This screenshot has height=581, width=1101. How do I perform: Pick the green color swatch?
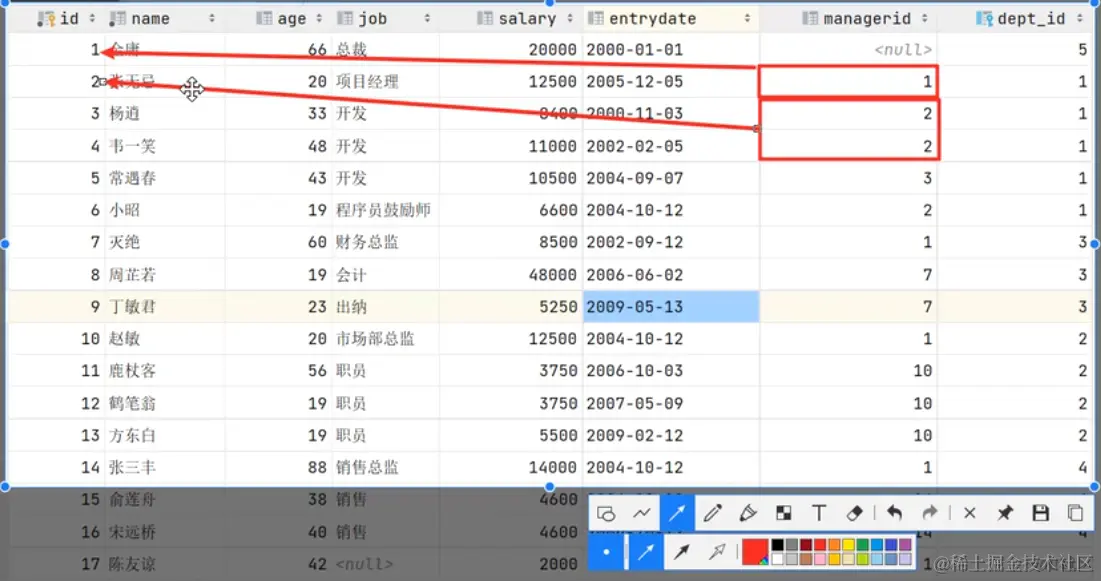862,545
